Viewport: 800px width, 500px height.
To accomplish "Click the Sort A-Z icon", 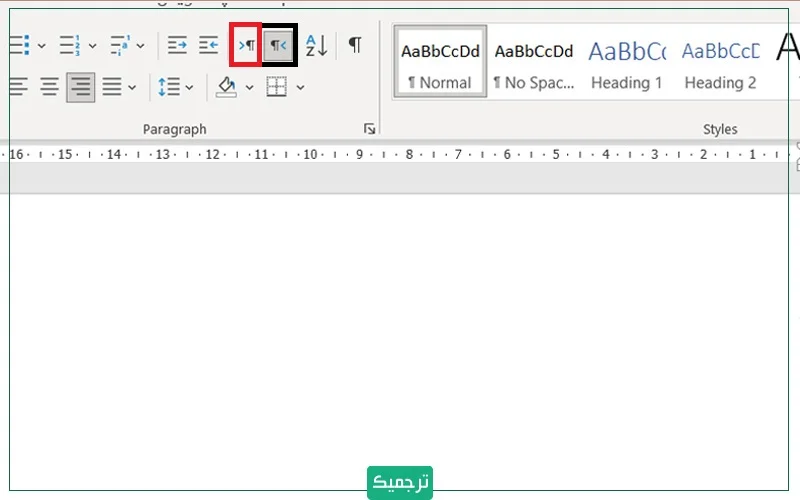I will coord(316,45).
